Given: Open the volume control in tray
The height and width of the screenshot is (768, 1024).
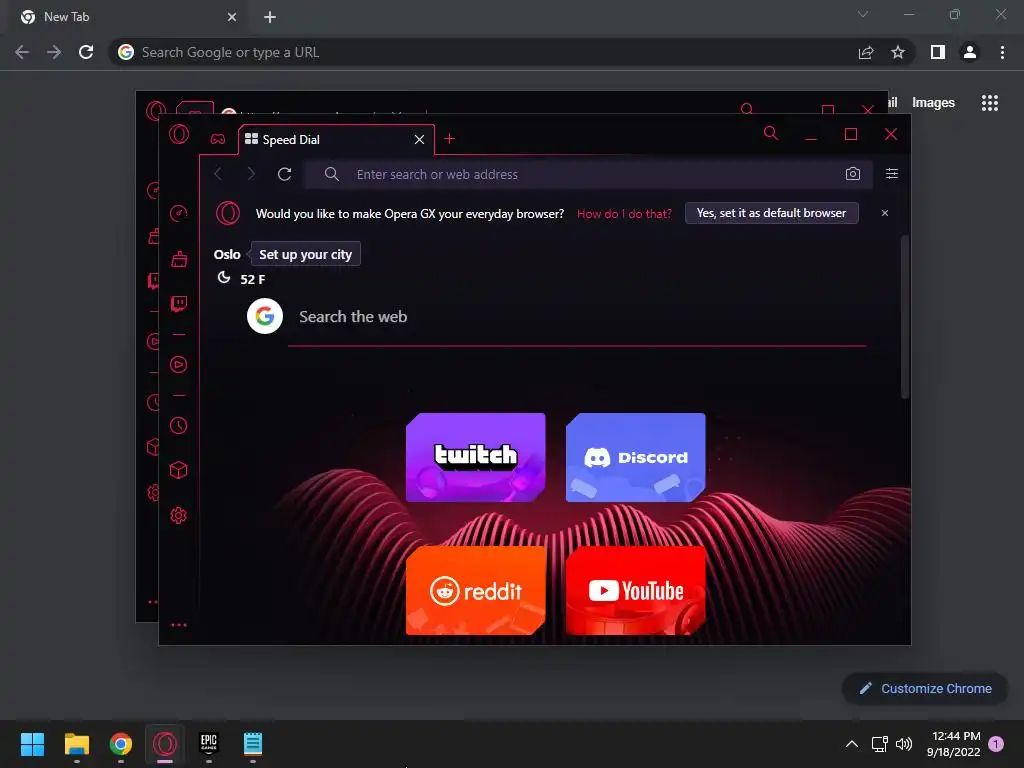Looking at the screenshot, I should [904, 744].
